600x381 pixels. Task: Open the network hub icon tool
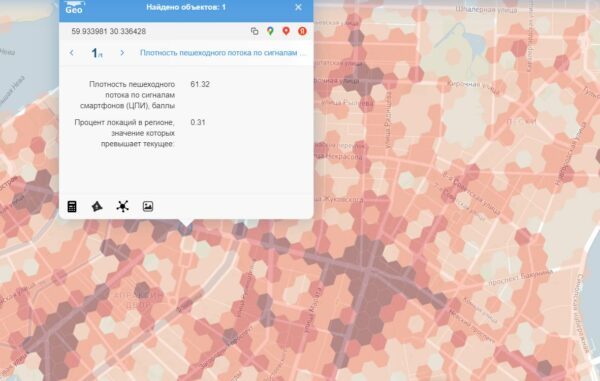(x=122, y=207)
